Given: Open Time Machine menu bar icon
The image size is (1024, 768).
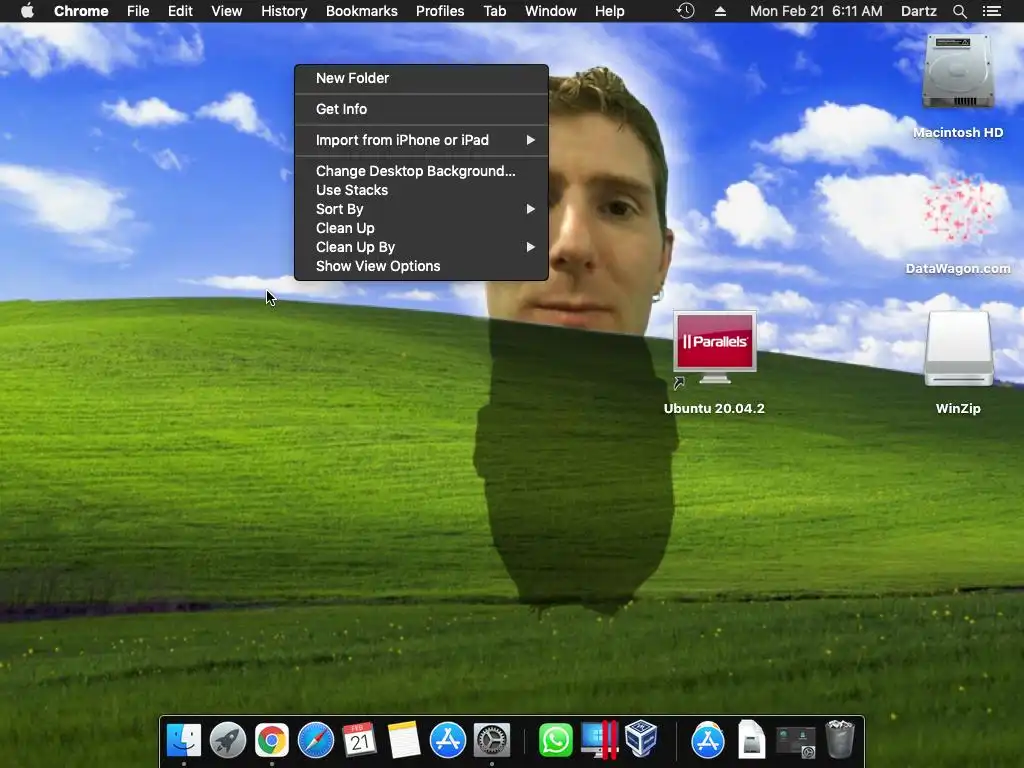Looking at the screenshot, I should (x=685, y=11).
